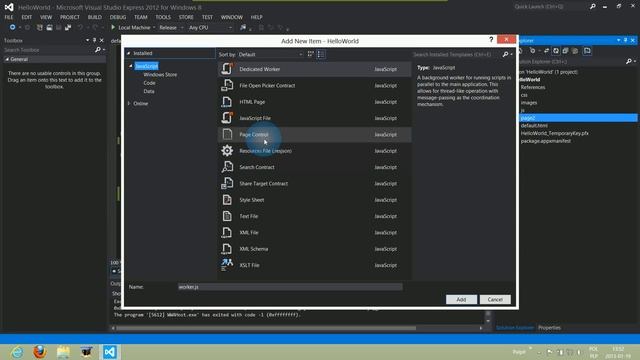Screen dimensions: 640x360
Task: Select the XSLT File template icon
Action: pos(227,265)
